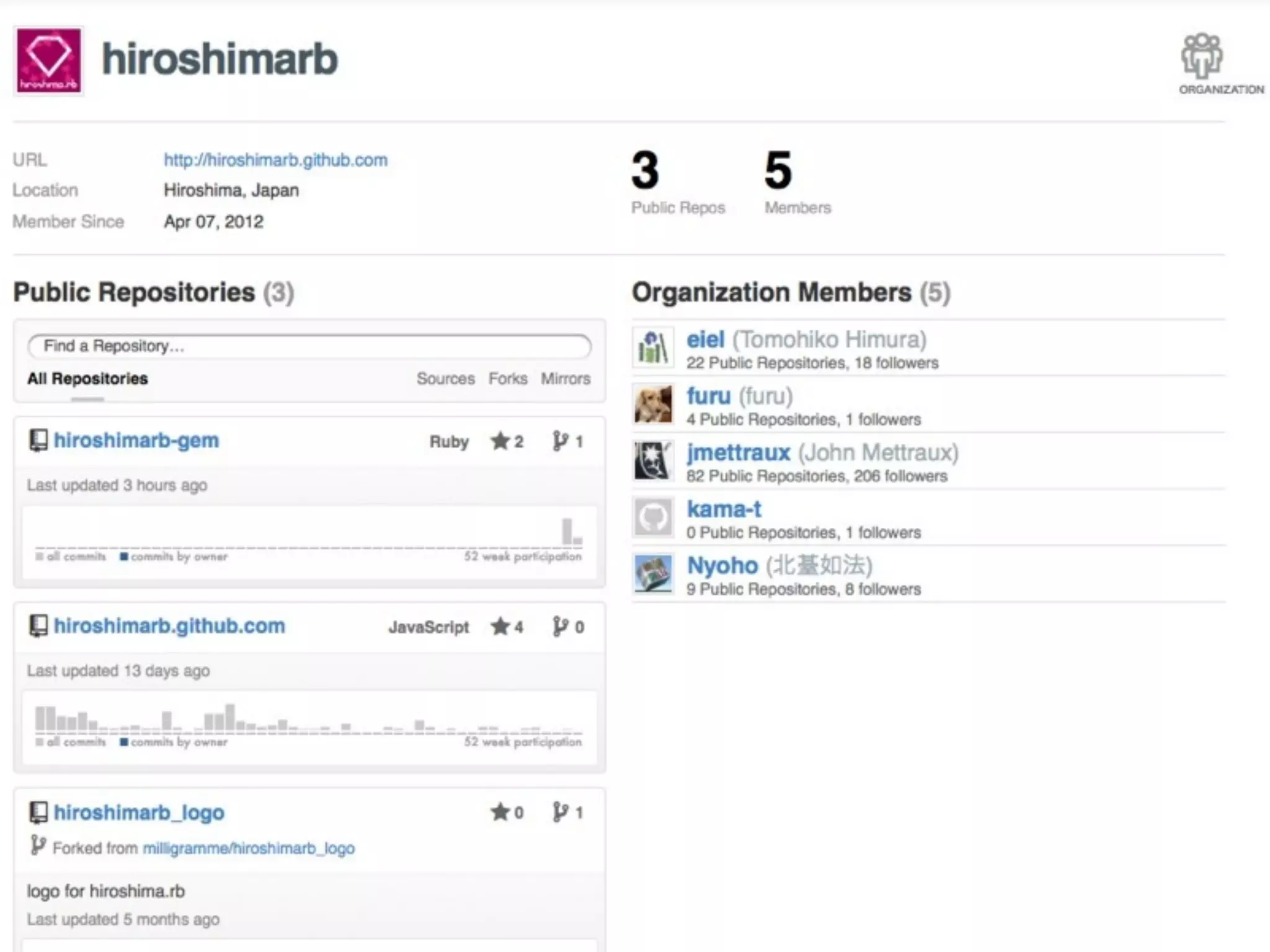
Task: Click kama-t default octocat avatar
Action: [653, 517]
